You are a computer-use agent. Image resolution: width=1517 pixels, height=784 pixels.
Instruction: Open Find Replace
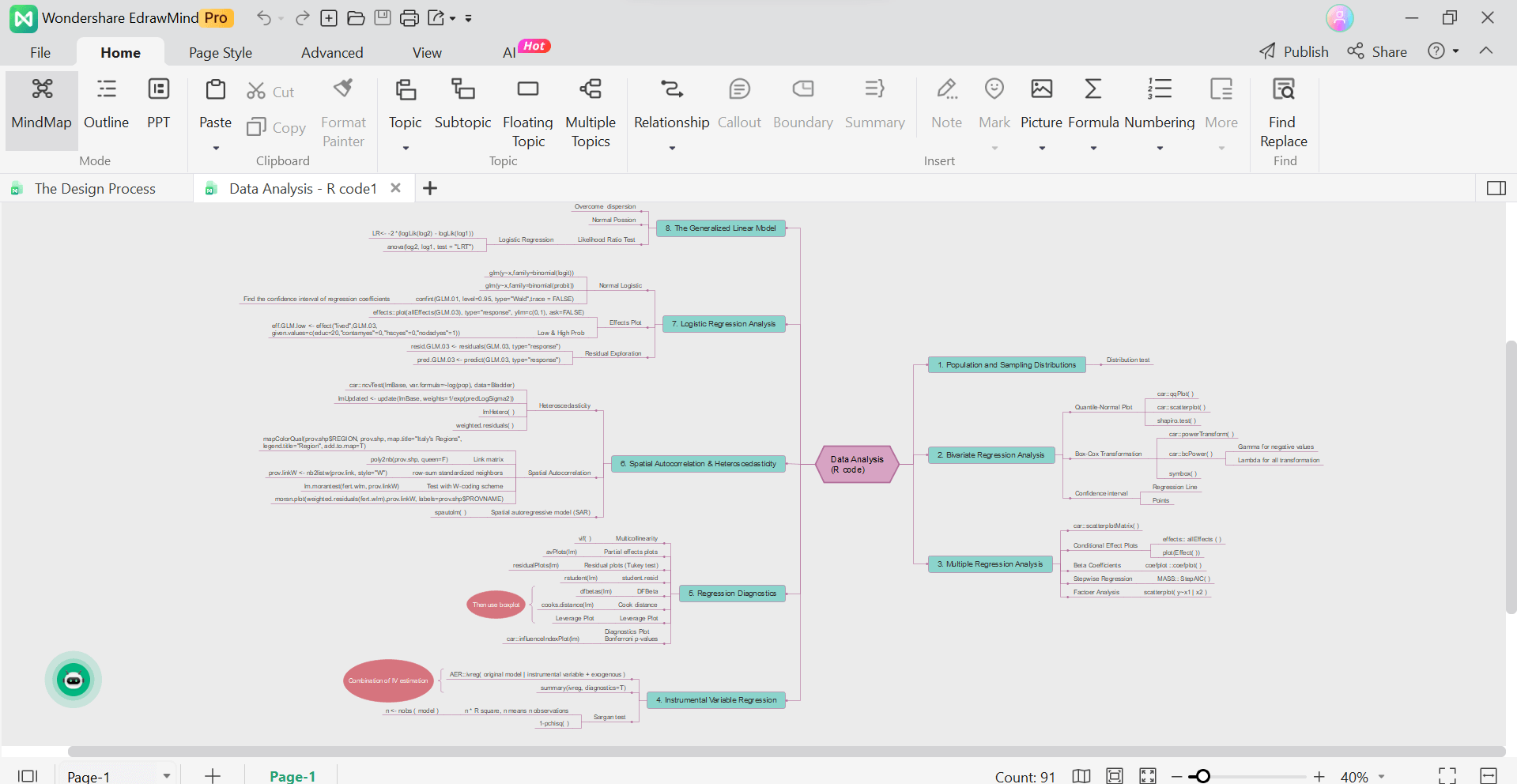tap(1283, 112)
